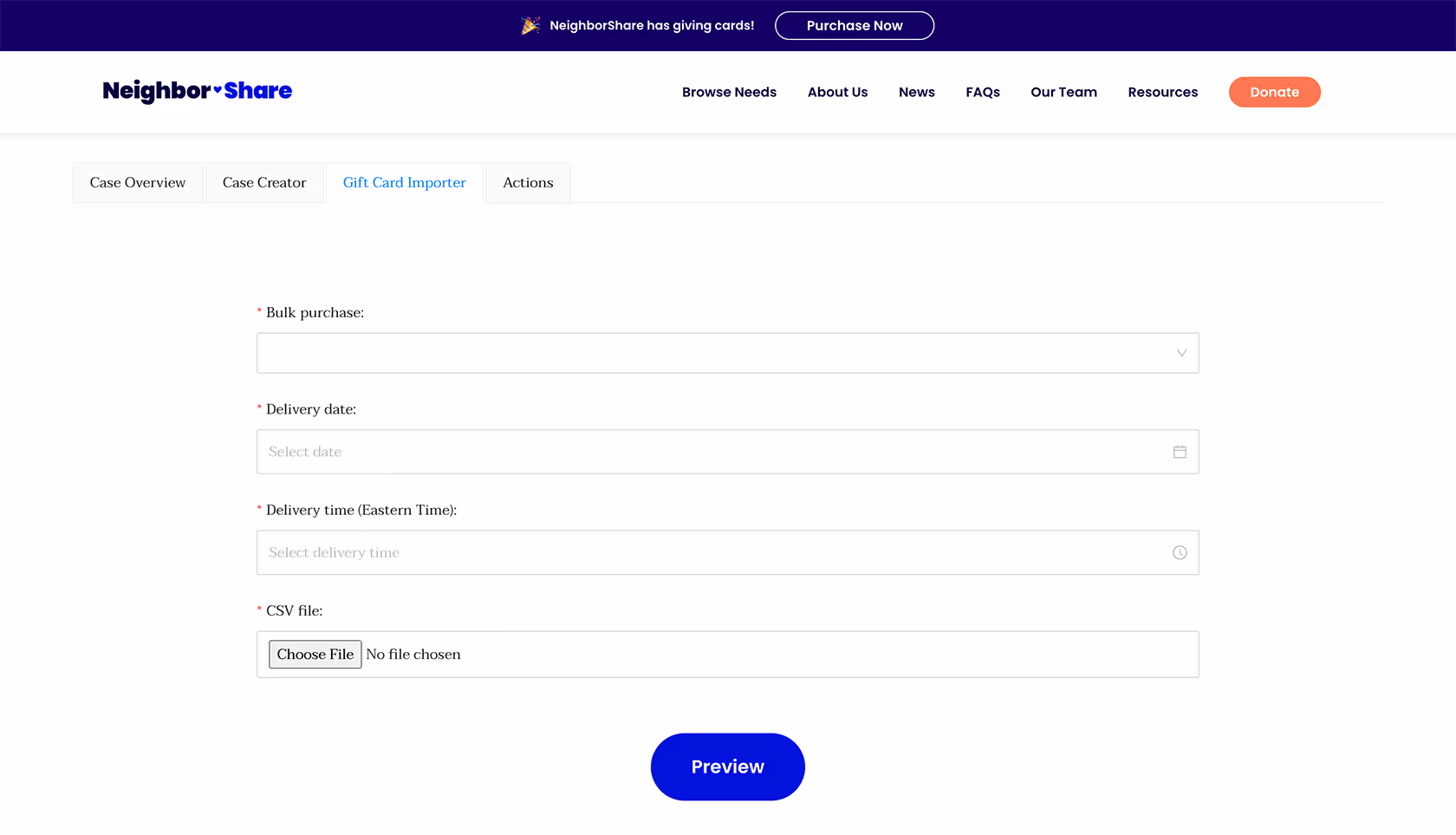Switch to the Case Overview tab
The height and width of the screenshot is (835, 1456).
(x=137, y=182)
